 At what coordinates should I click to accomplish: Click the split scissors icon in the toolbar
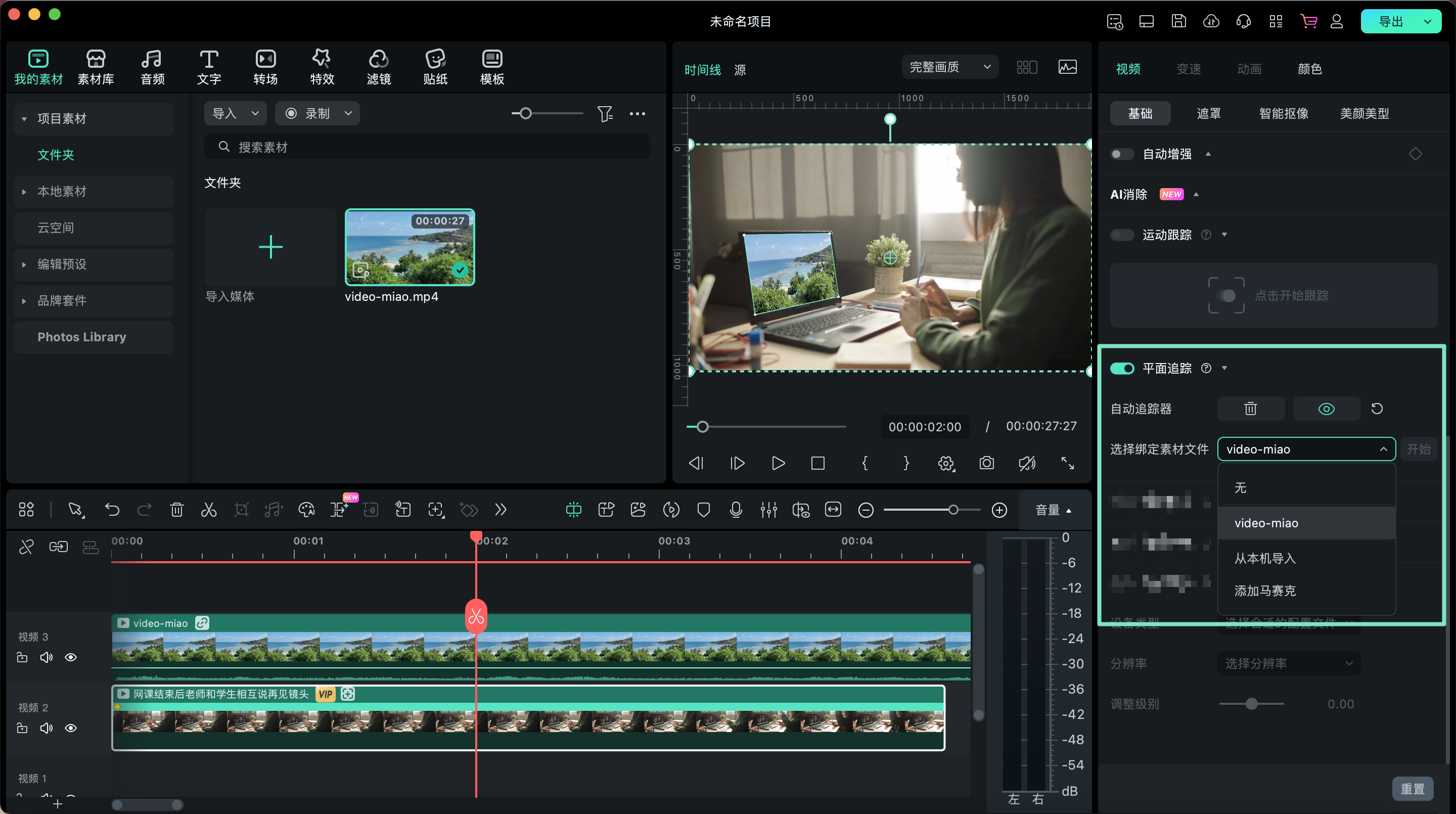click(x=209, y=510)
